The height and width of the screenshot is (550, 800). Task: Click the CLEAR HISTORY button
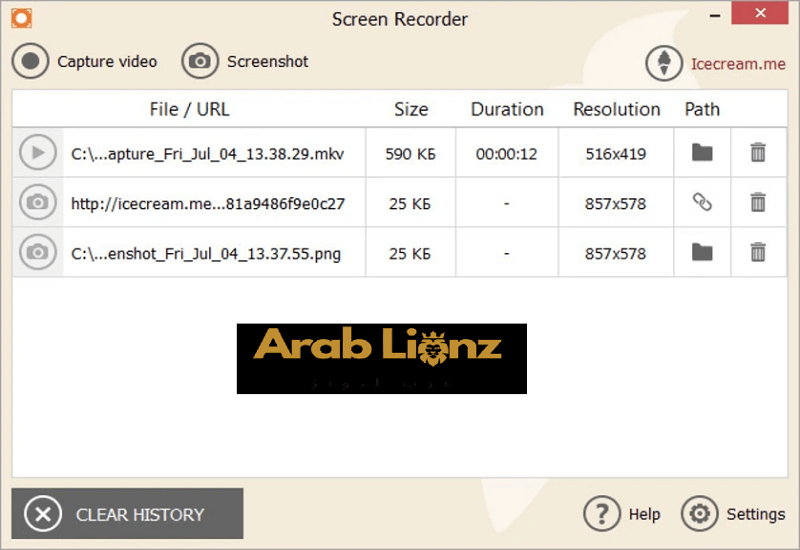coord(128,514)
